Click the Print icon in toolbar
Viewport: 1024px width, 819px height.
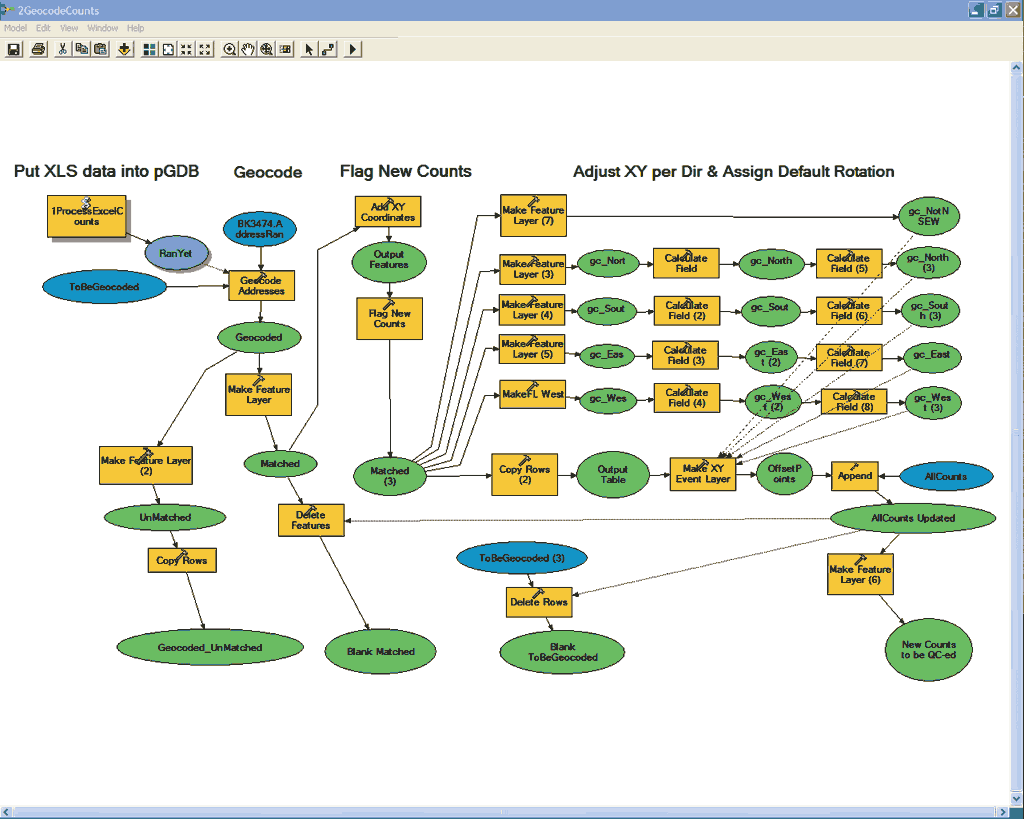pyautogui.click(x=39, y=49)
